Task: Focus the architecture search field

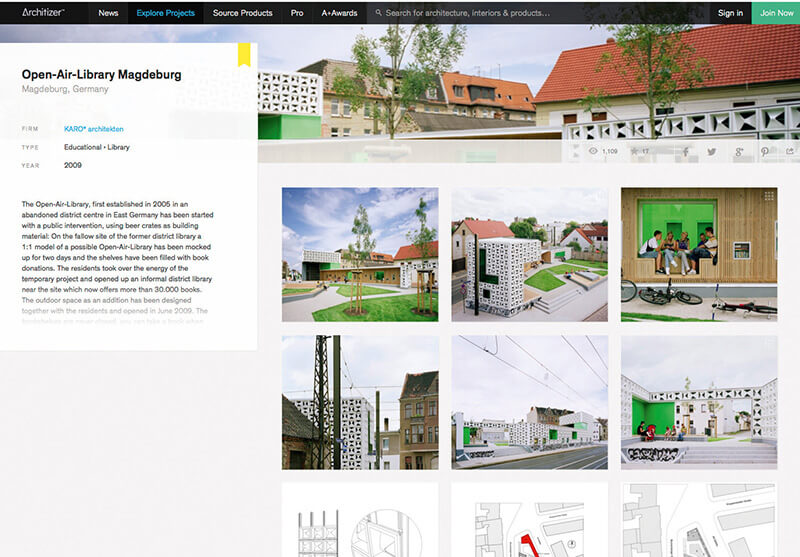Action: pos(538,13)
